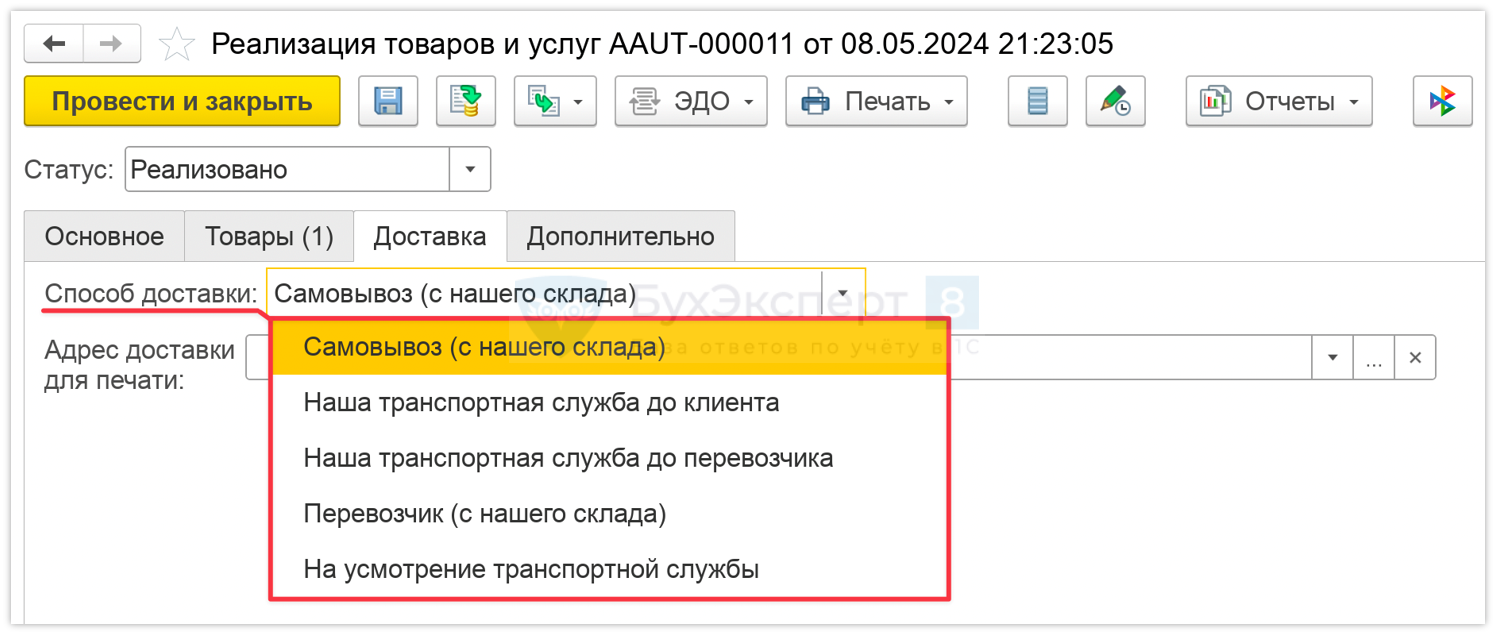This screenshot has height=635, width=1496.
Task: Click the back navigation arrow
Action: coord(54,44)
